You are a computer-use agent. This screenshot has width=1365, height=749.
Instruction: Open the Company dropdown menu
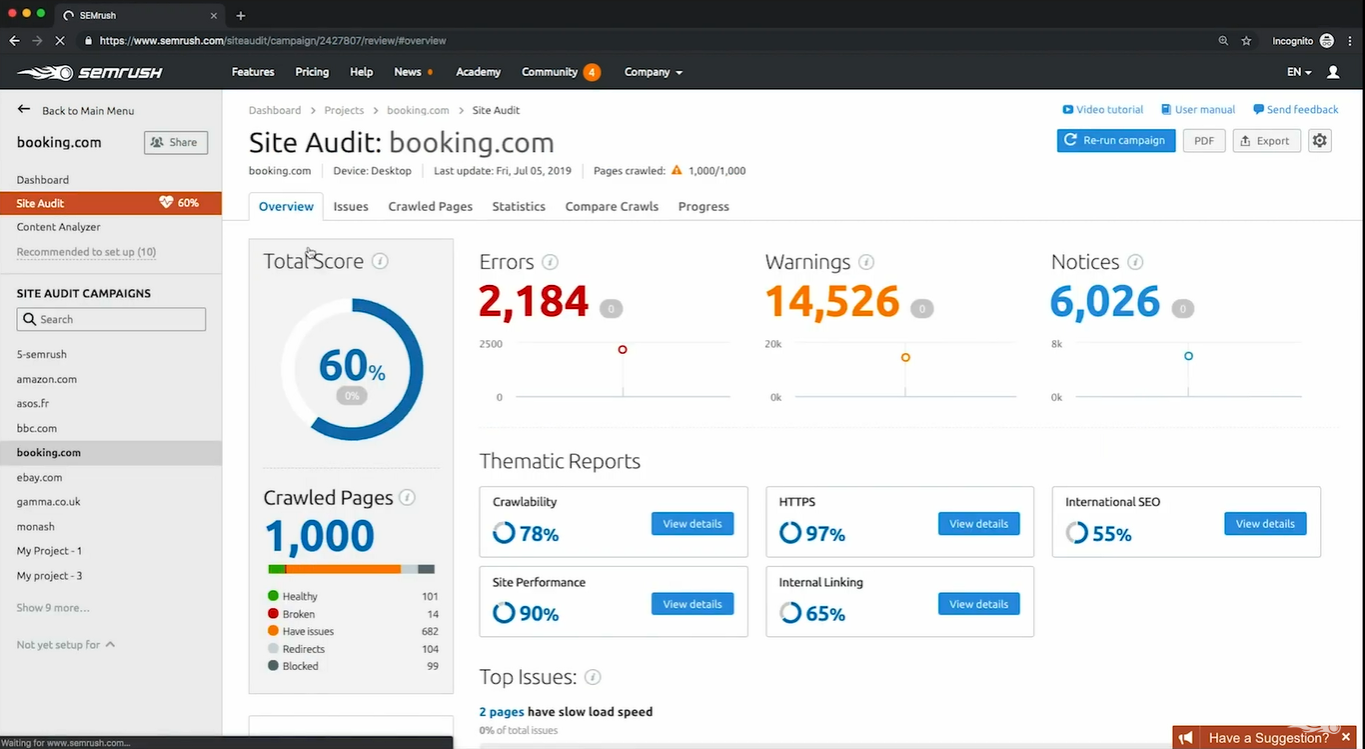pos(653,72)
